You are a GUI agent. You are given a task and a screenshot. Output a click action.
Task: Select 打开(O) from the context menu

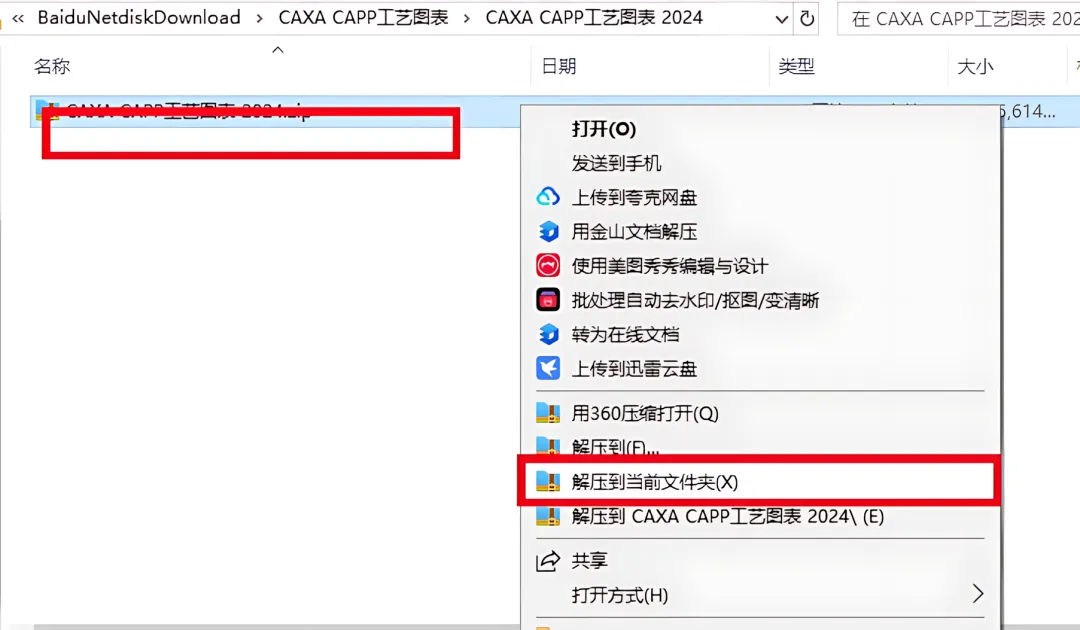point(603,129)
